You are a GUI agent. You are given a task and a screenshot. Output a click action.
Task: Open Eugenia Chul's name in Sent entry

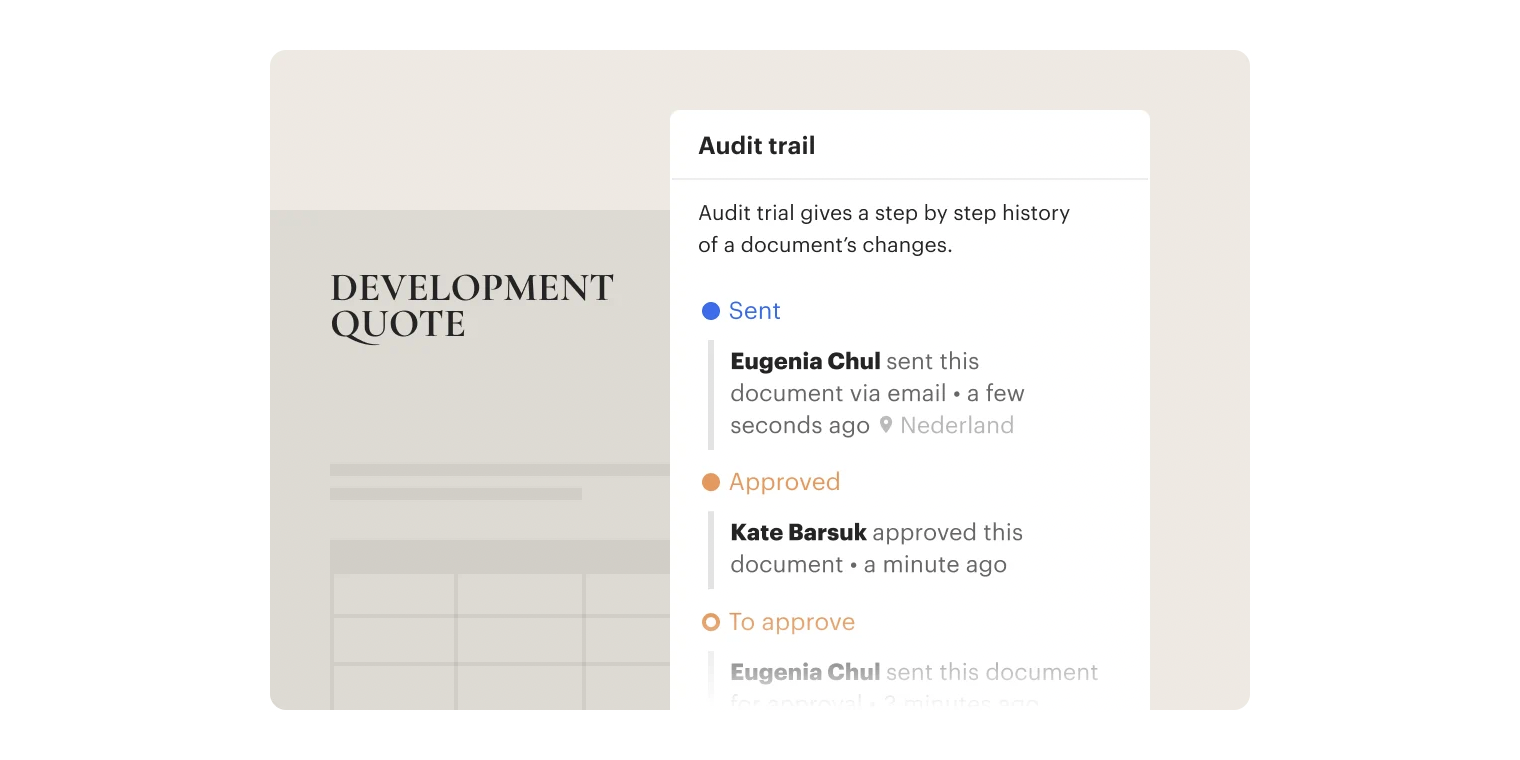[x=805, y=361]
